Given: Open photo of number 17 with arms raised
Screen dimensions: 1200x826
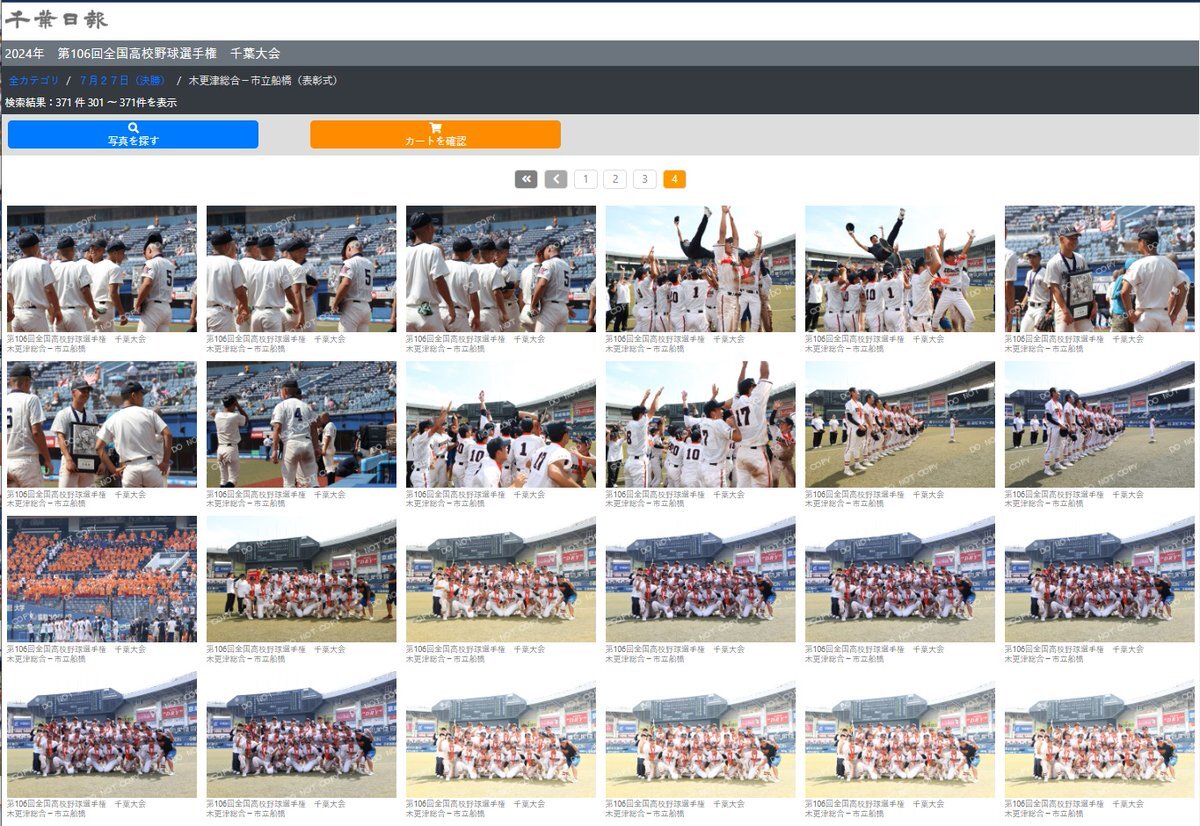Looking at the screenshot, I should pyautogui.click(x=701, y=424).
